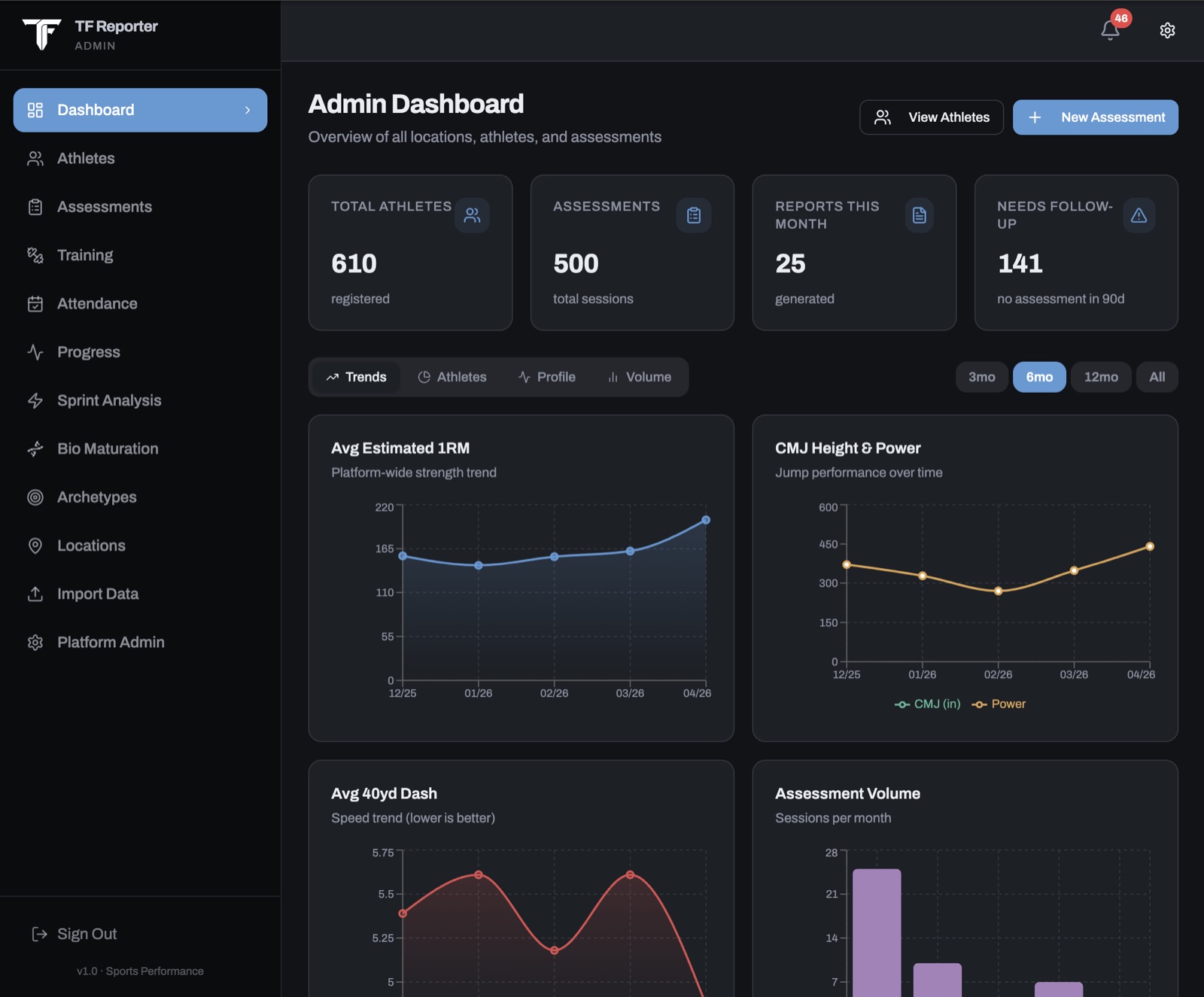Click the 500 total sessions value
Screen dimensions: 1204x997
pos(576,264)
